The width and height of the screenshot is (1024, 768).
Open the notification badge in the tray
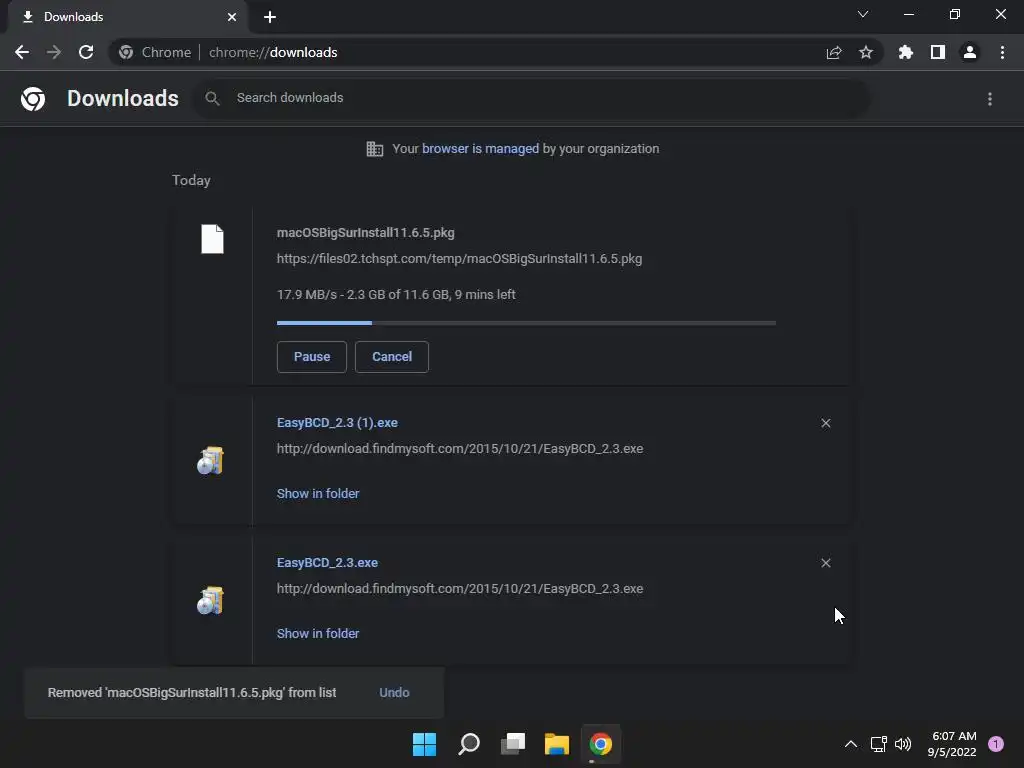(996, 744)
